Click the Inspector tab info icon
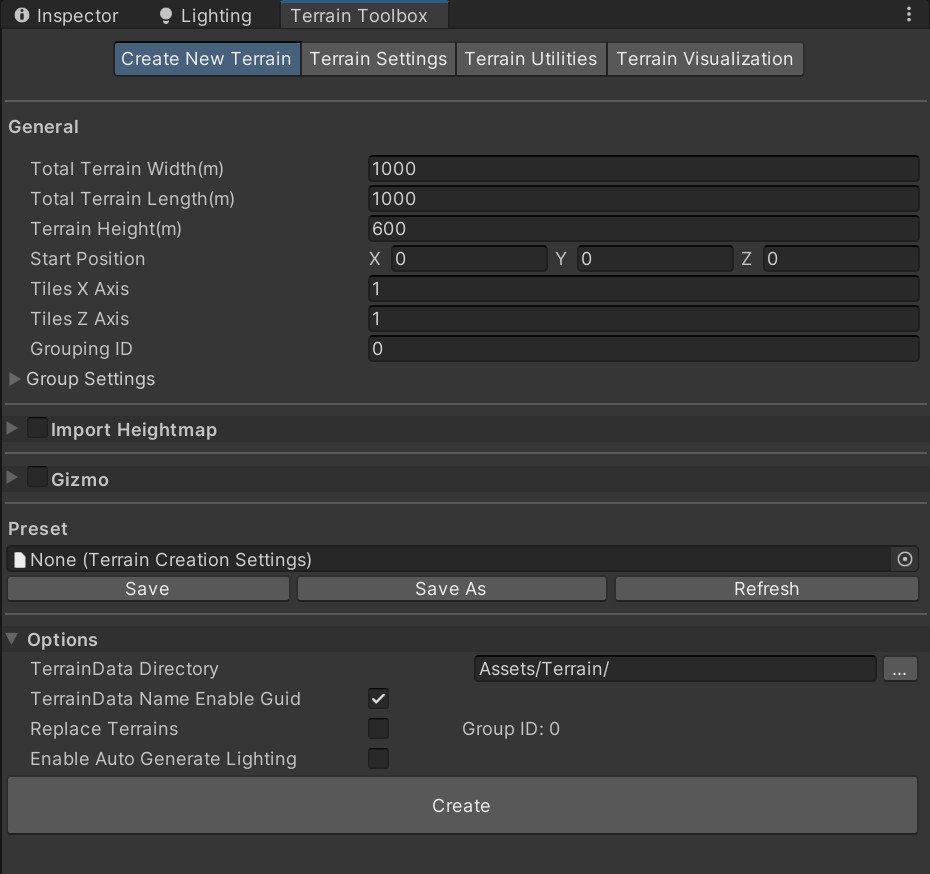 click(x=22, y=15)
